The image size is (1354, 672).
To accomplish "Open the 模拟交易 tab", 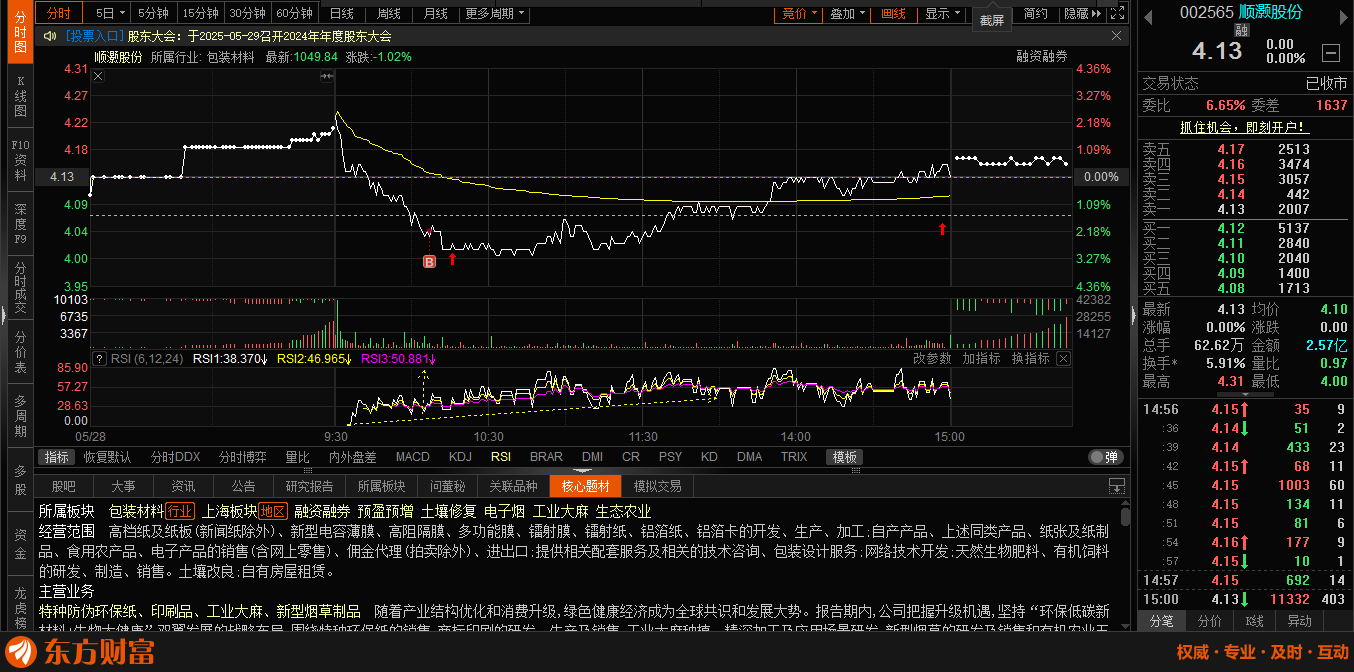I will [x=657, y=487].
